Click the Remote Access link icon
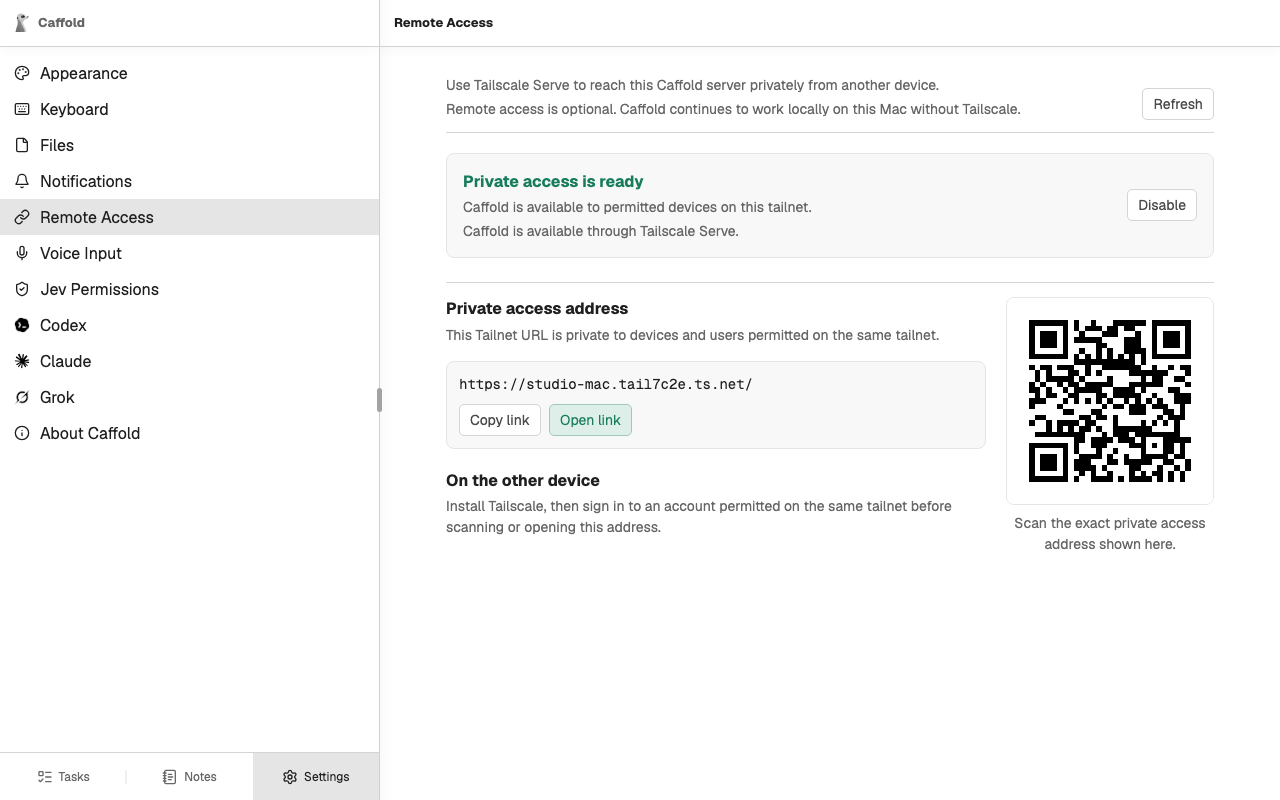 22,217
